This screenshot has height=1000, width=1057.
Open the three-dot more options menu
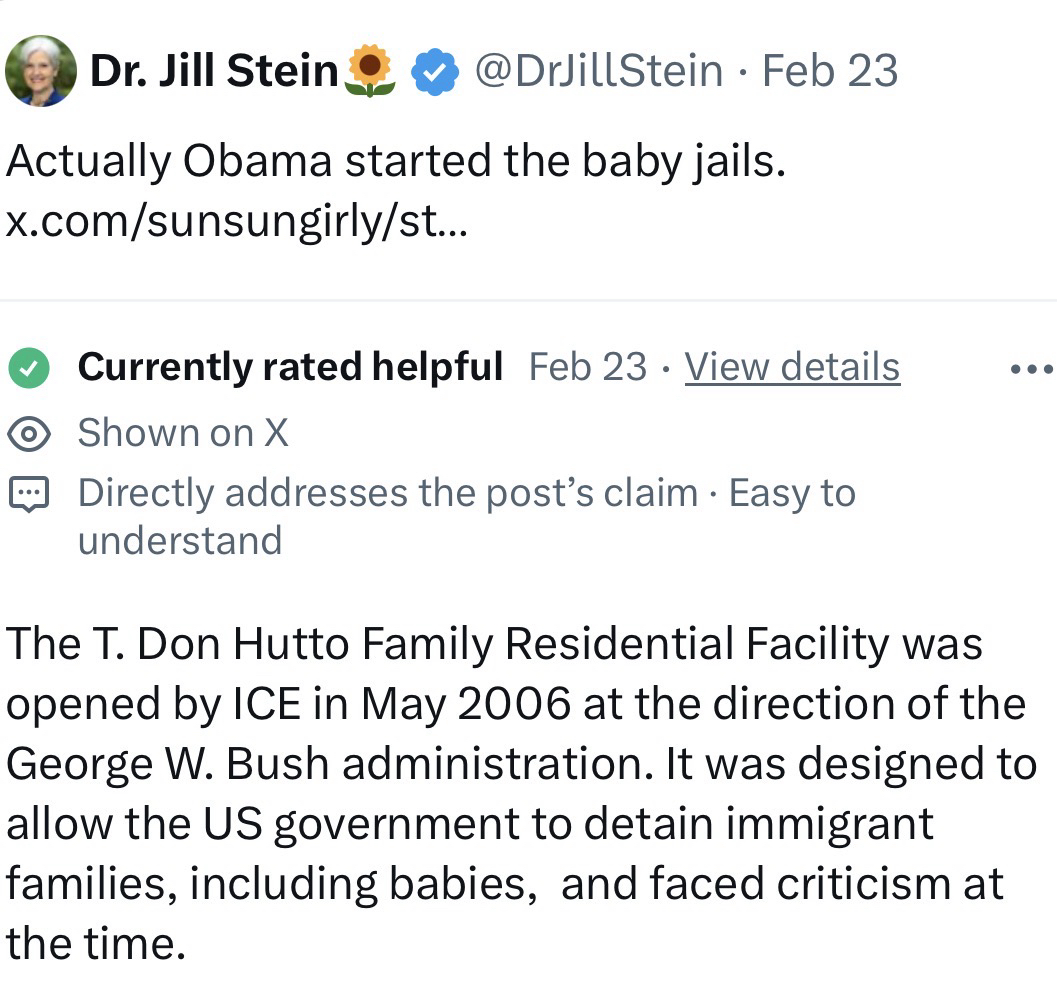(1031, 369)
